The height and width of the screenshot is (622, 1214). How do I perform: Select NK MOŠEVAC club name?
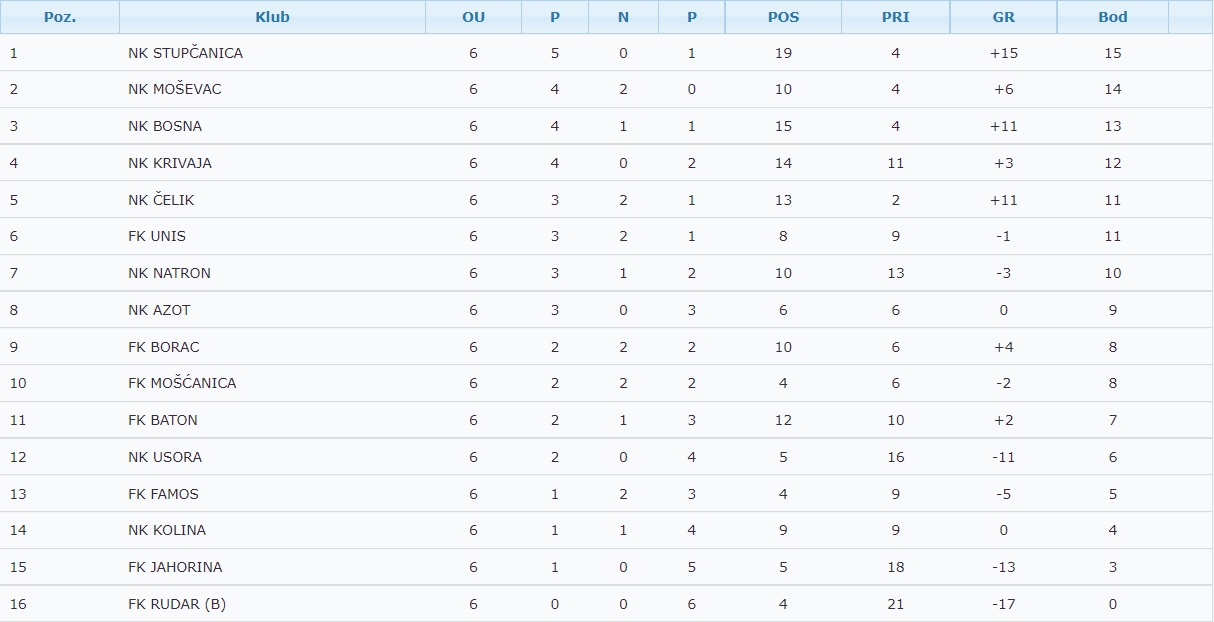point(175,89)
